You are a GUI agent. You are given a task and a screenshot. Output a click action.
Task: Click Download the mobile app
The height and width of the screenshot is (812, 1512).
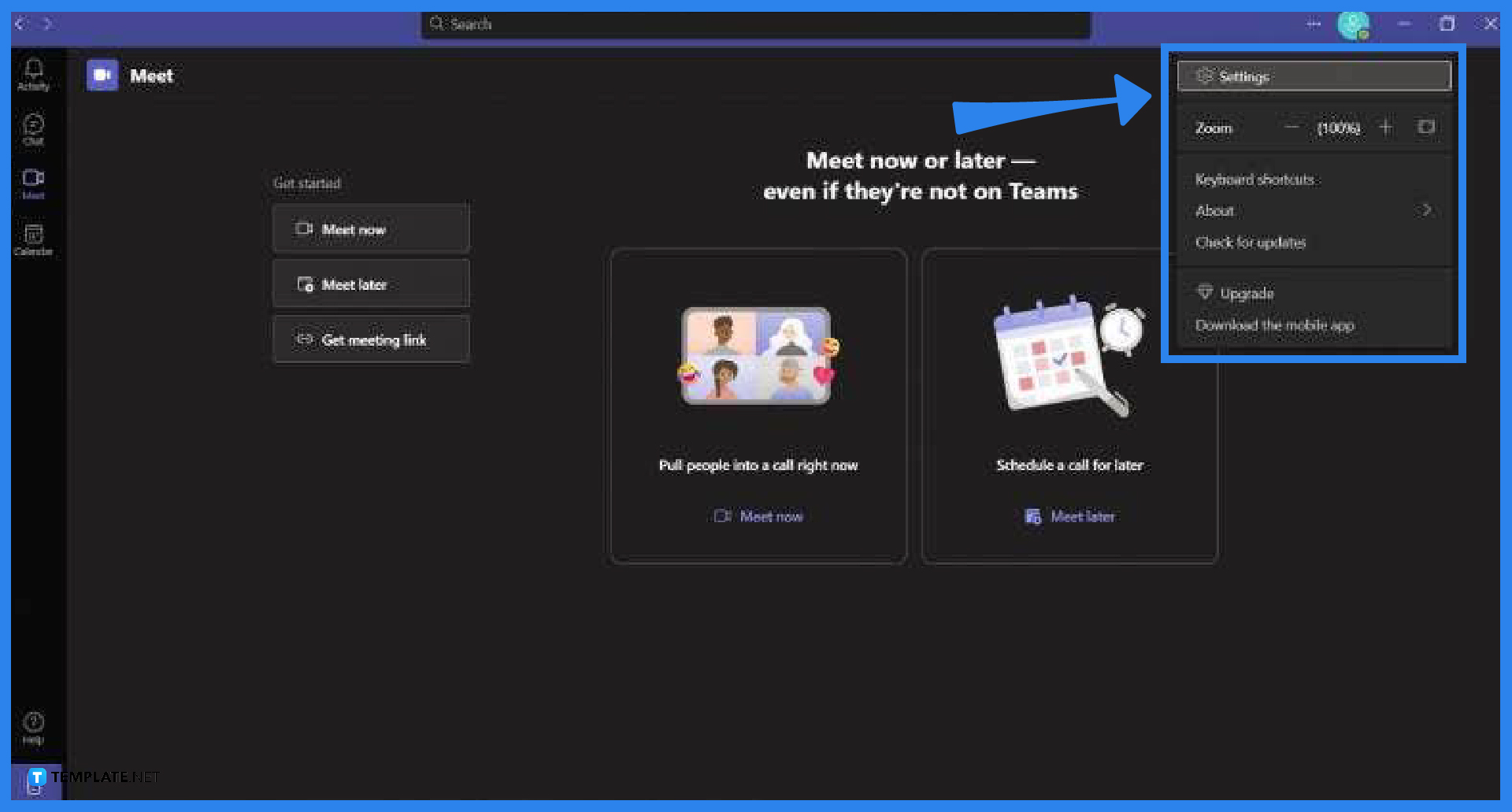click(1274, 324)
